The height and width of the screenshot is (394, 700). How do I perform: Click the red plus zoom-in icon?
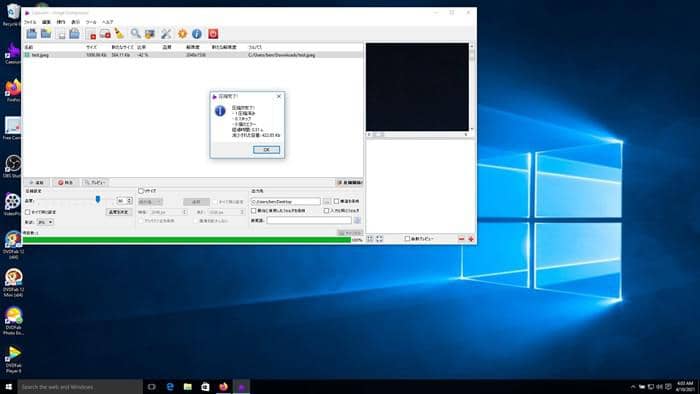pyautogui.click(x=471, y=239)
